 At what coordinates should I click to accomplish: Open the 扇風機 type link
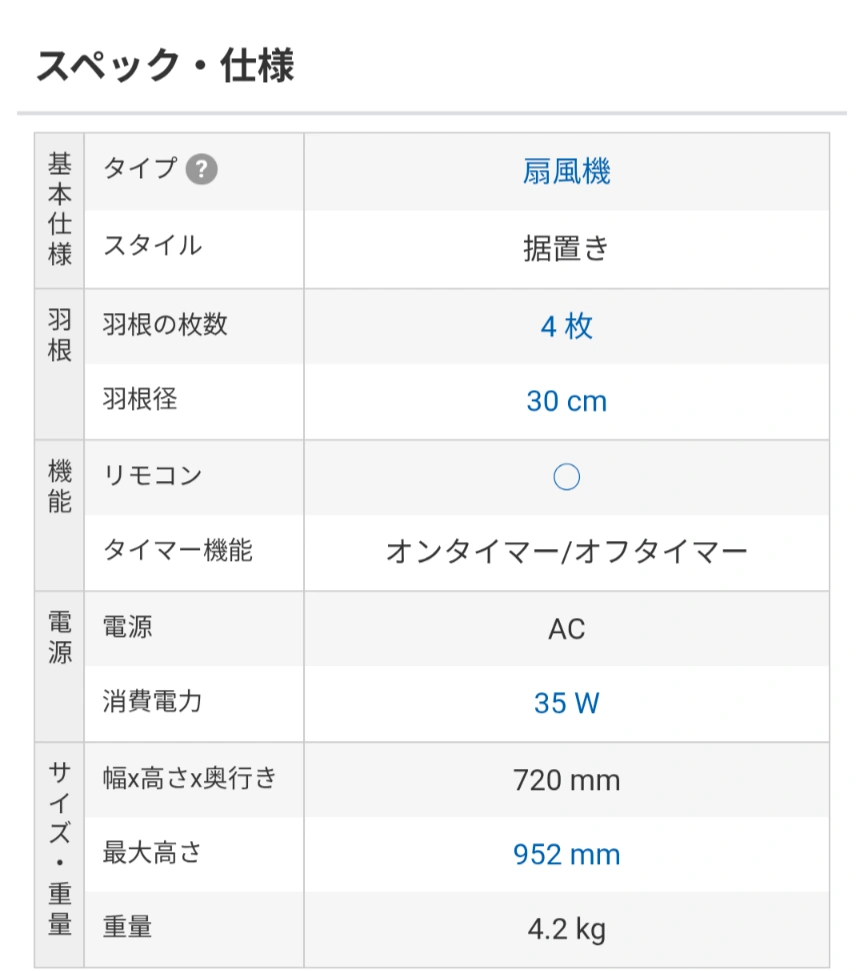point(566,172)
